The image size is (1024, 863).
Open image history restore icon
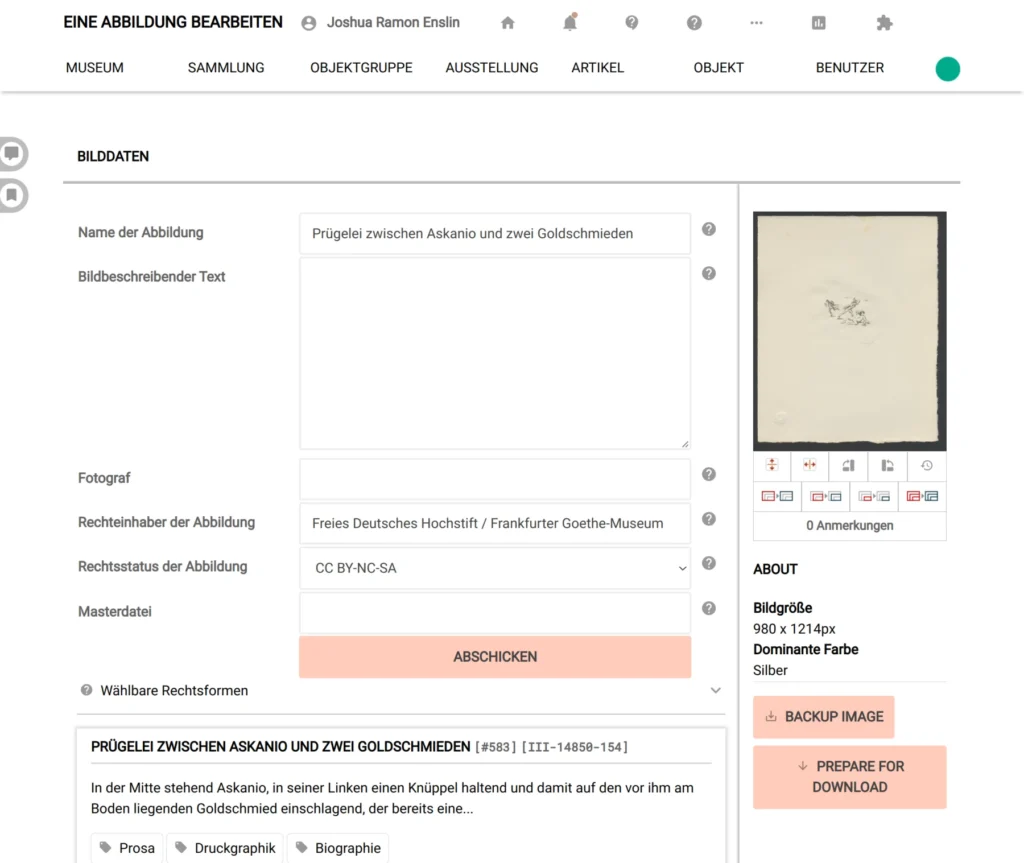[x=927, y=465]
